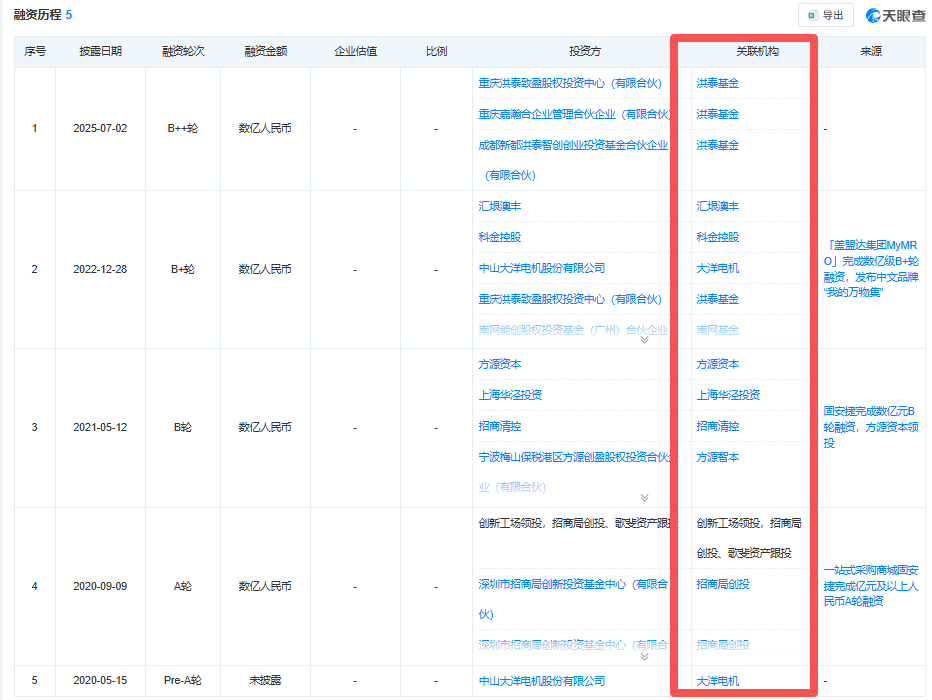
Task: Click the 融资历程 section title
Action: tap(37, 15)
